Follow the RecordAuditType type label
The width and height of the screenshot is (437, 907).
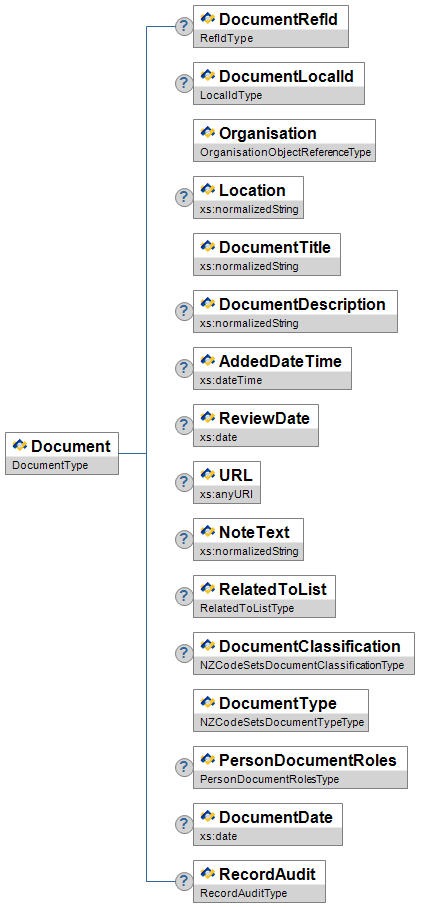click(243, 893)
